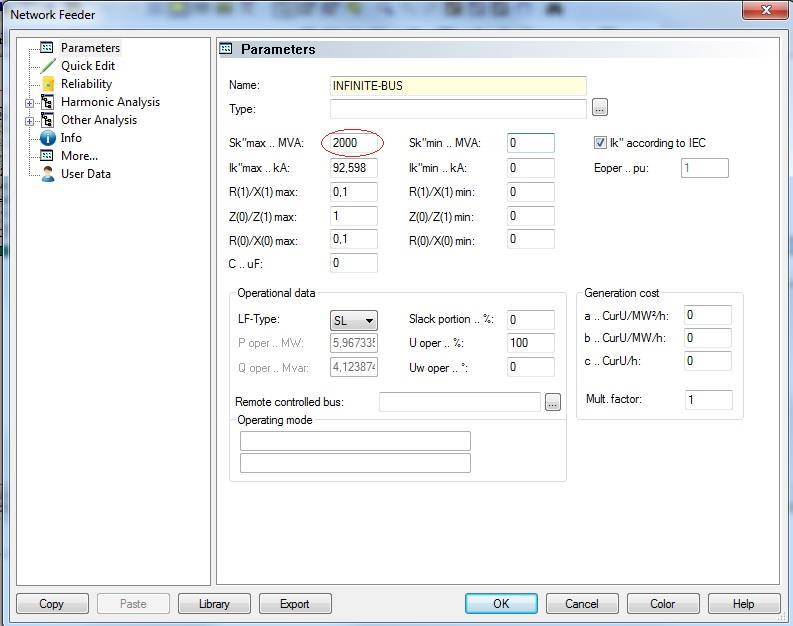Select Info in the tree
Screen dimensions: 793x626
[x=71, y=138]
